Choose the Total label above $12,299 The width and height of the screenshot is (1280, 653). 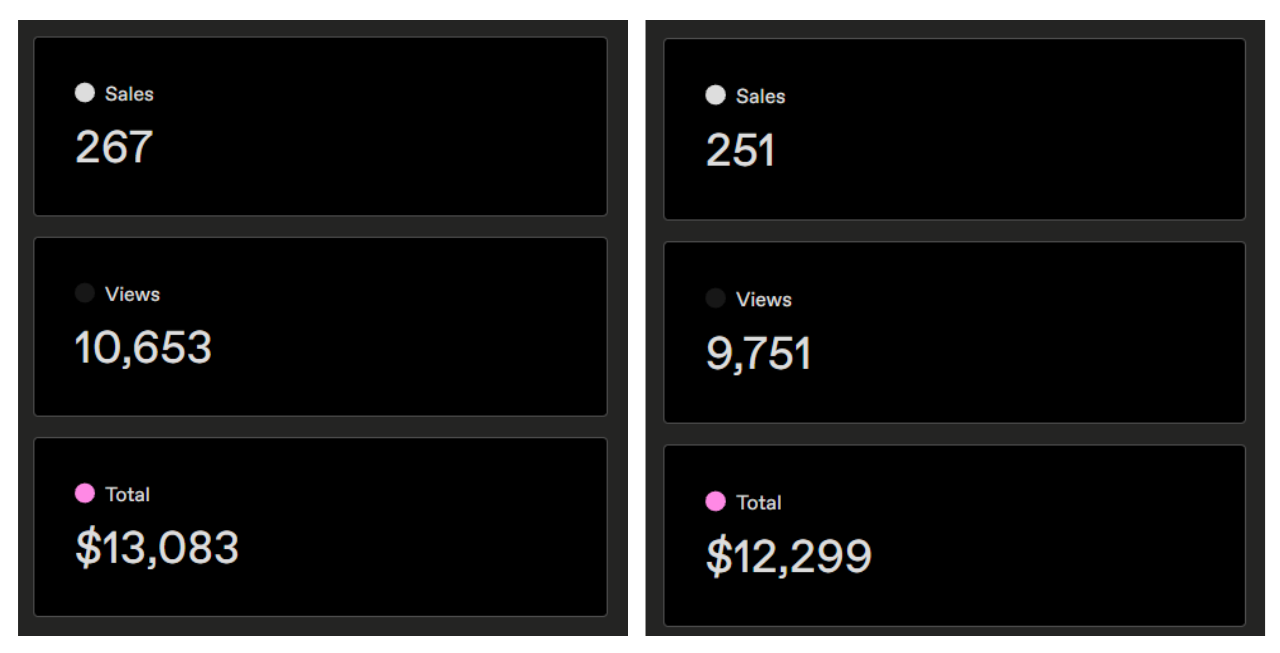tap(758, 502)
